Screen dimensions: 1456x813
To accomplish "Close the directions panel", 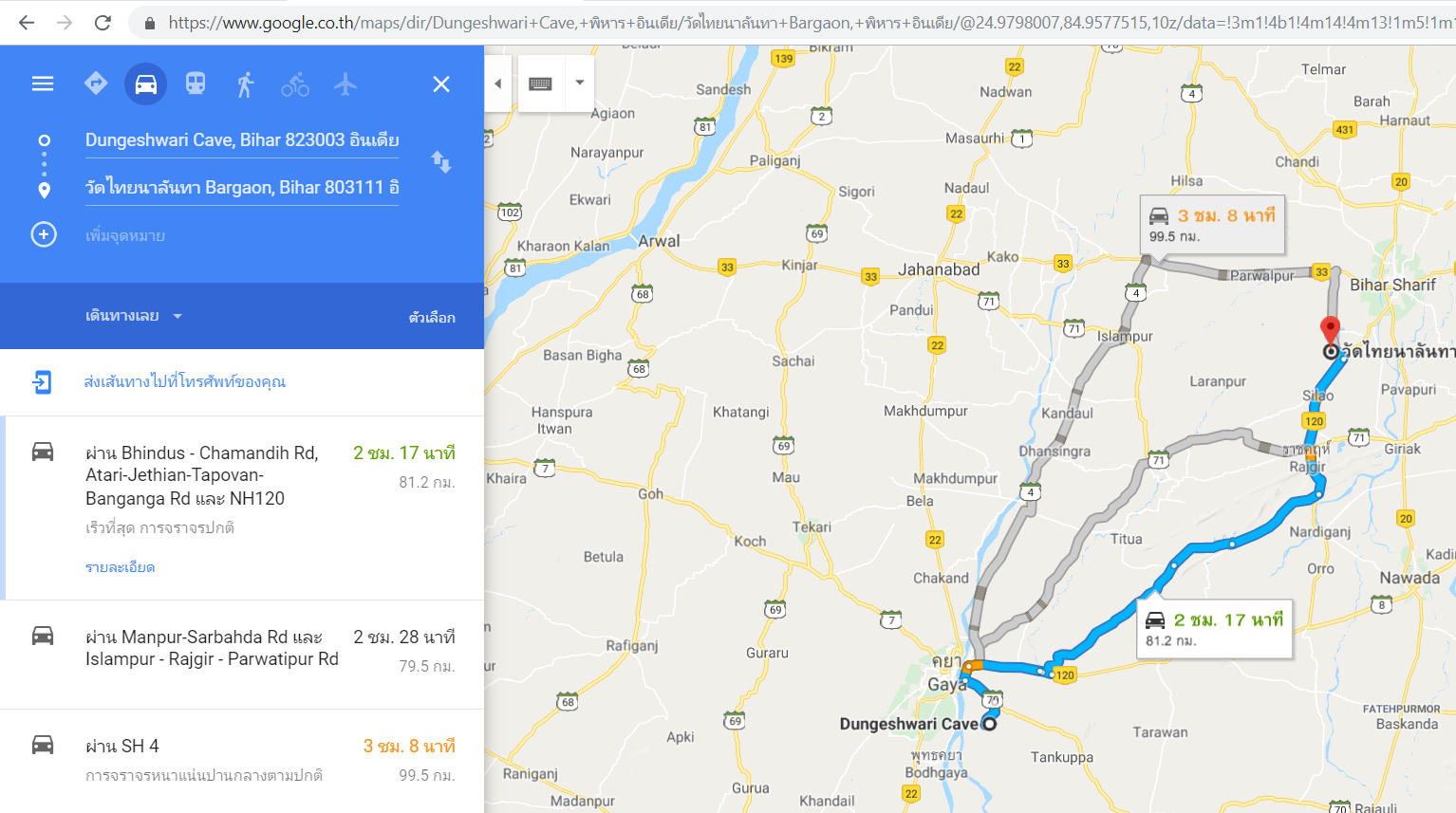I will pyautogui.click(x=441, y=84).
